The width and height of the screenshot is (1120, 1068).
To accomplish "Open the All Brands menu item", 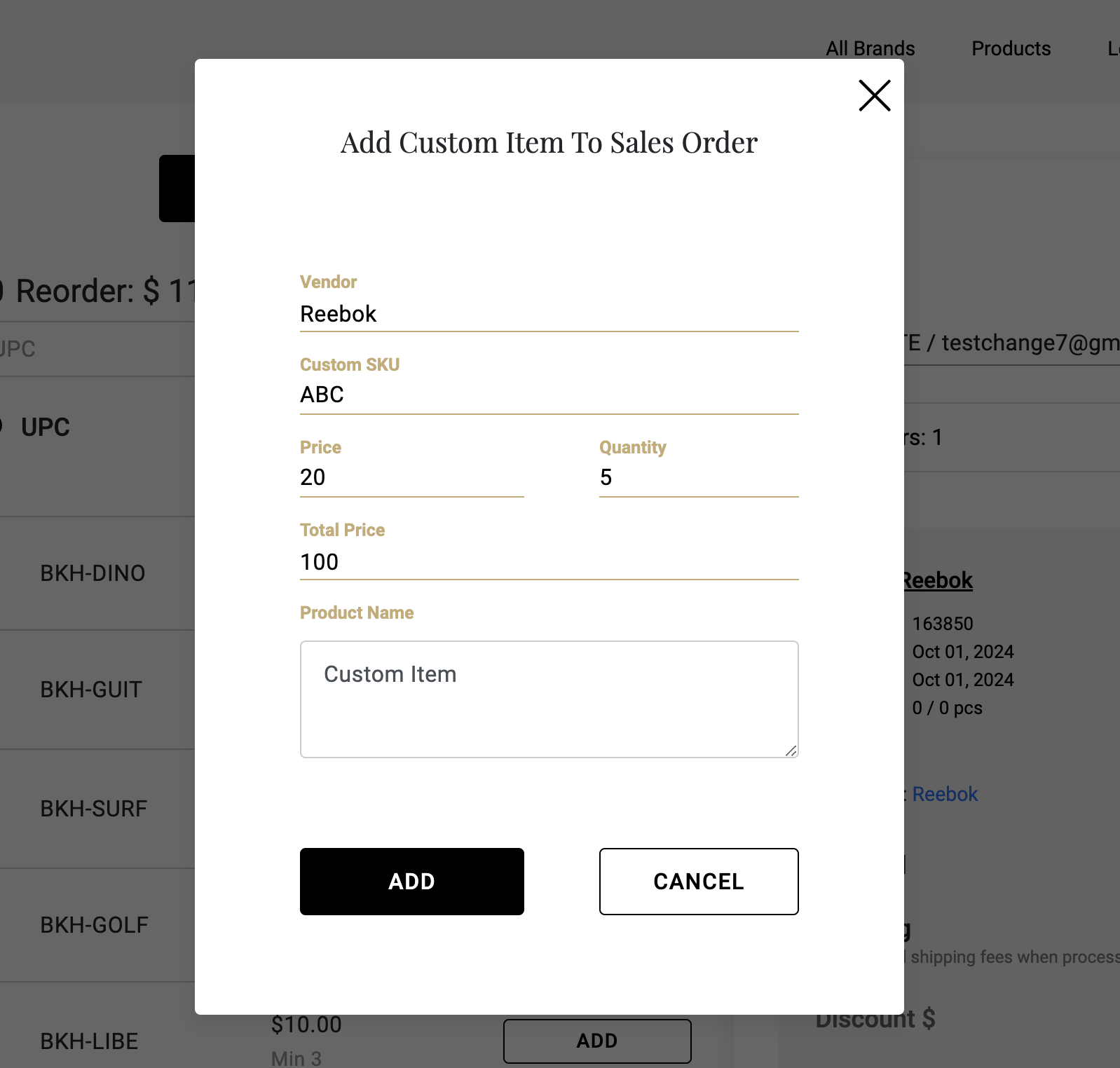I will pyautogui.click(x=870, y=48).
